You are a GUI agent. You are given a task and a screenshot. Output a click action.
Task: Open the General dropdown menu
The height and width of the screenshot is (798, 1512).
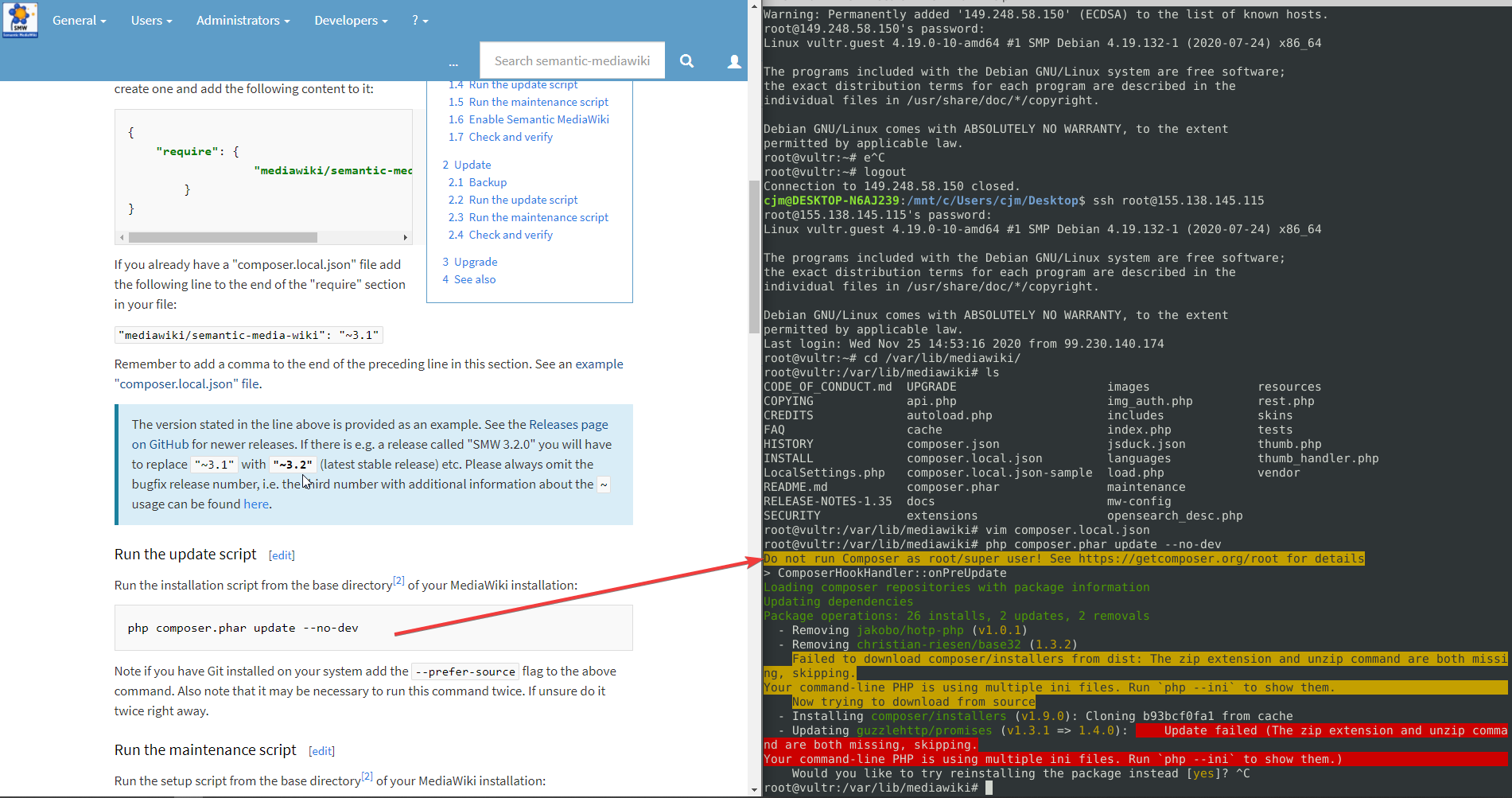tap(79, 20)
